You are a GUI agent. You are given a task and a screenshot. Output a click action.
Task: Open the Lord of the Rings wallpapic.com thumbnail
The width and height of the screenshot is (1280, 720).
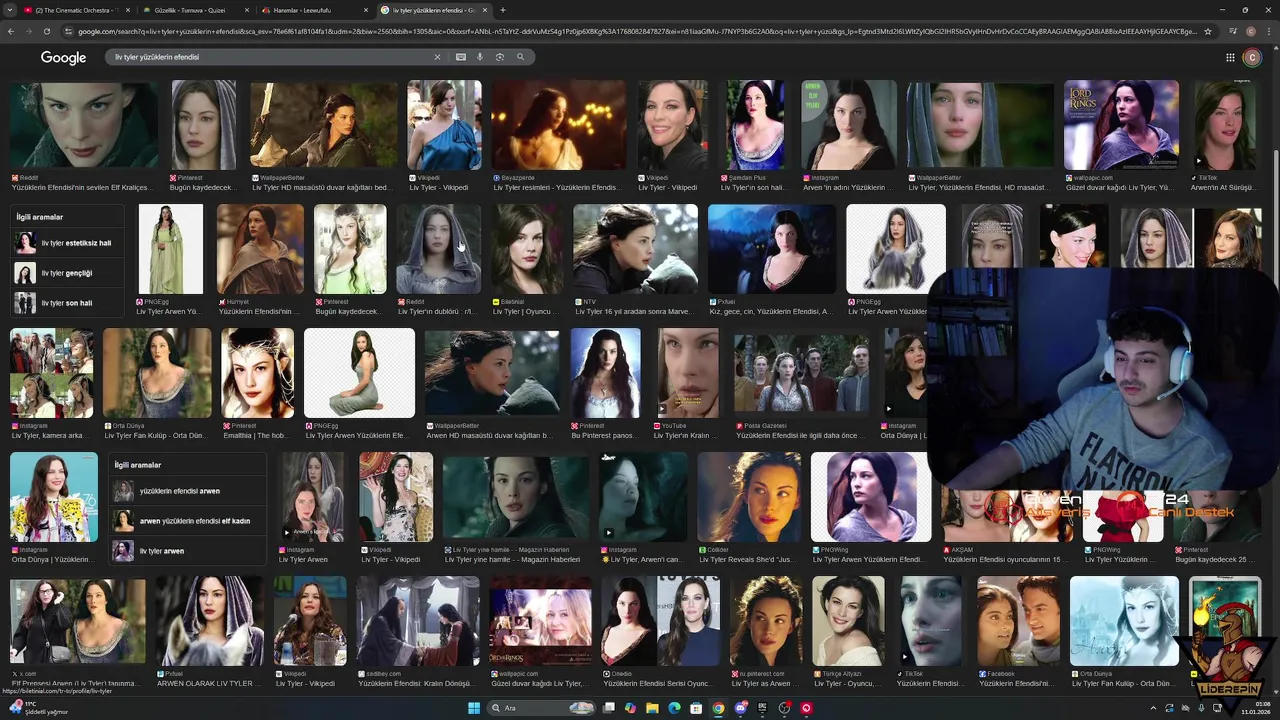1121,125
